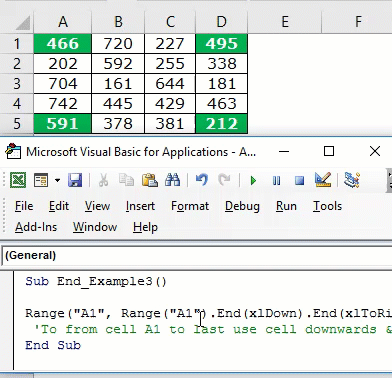Screen dimensions: 392x378
Task: Open the Tools menu
Action: coord(327,206)
